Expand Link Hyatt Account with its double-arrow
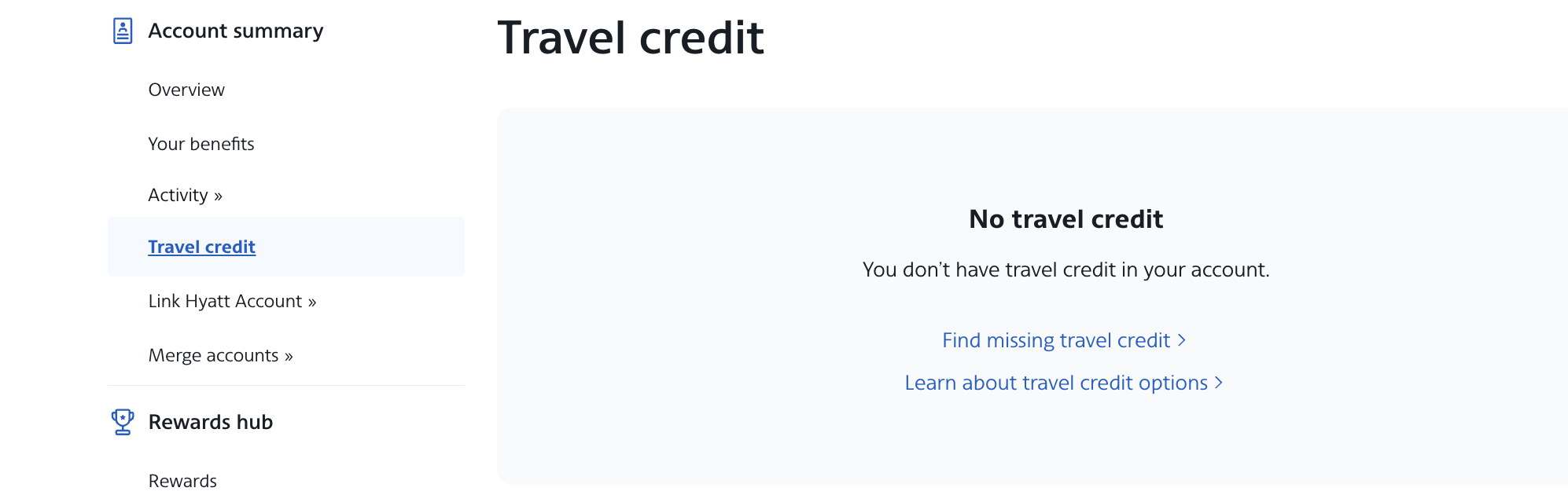The height and width of the screenshot is (495, 1568). click(312, 301)
